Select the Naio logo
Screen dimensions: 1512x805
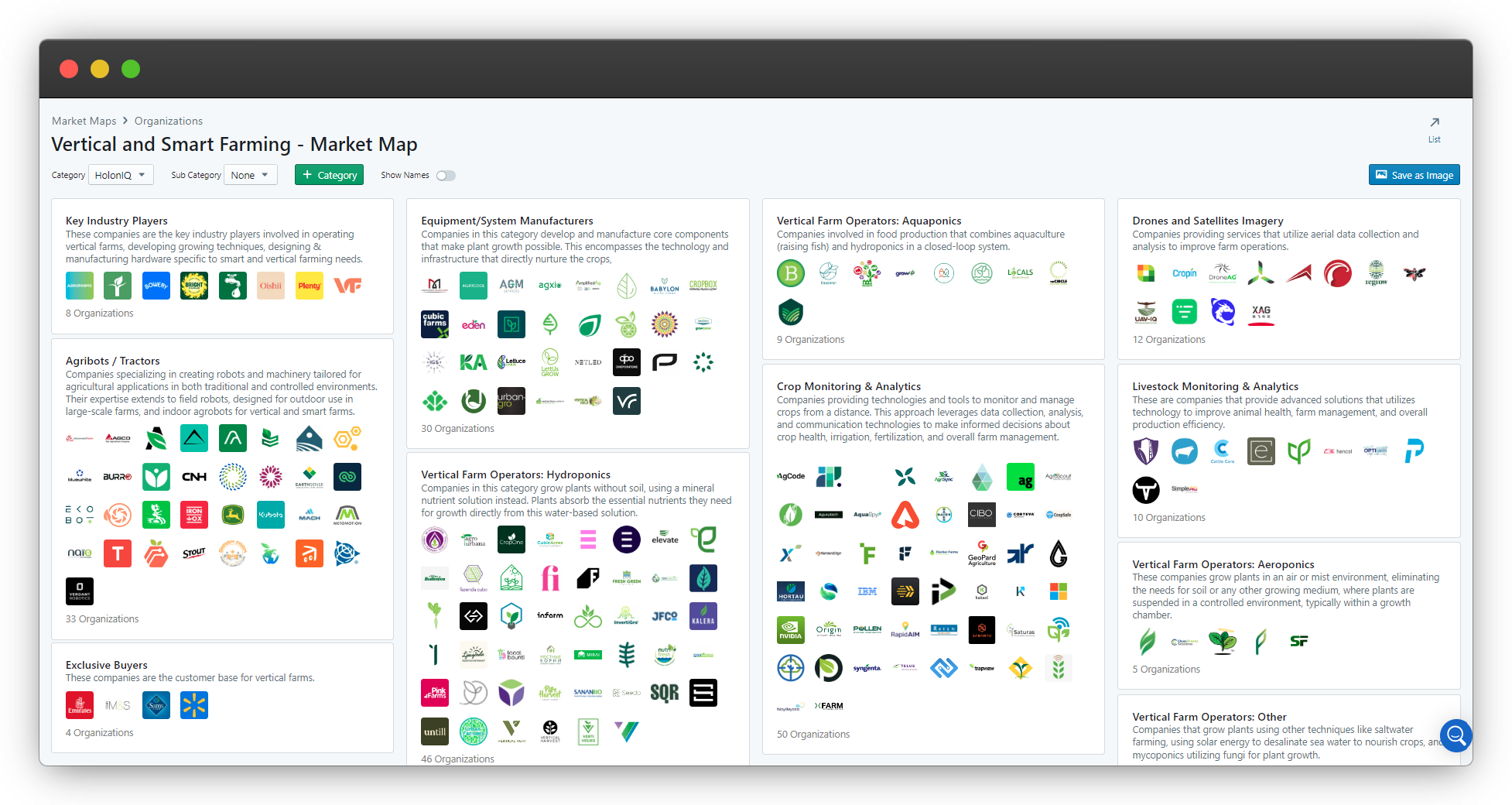(x=80, y=553)
